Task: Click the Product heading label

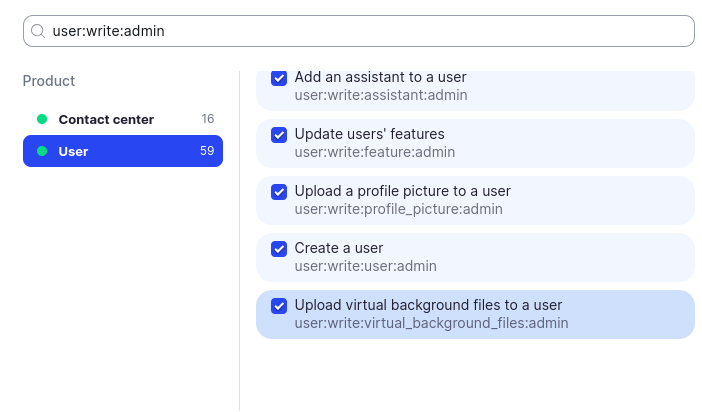Action: [x=49, y=81]
